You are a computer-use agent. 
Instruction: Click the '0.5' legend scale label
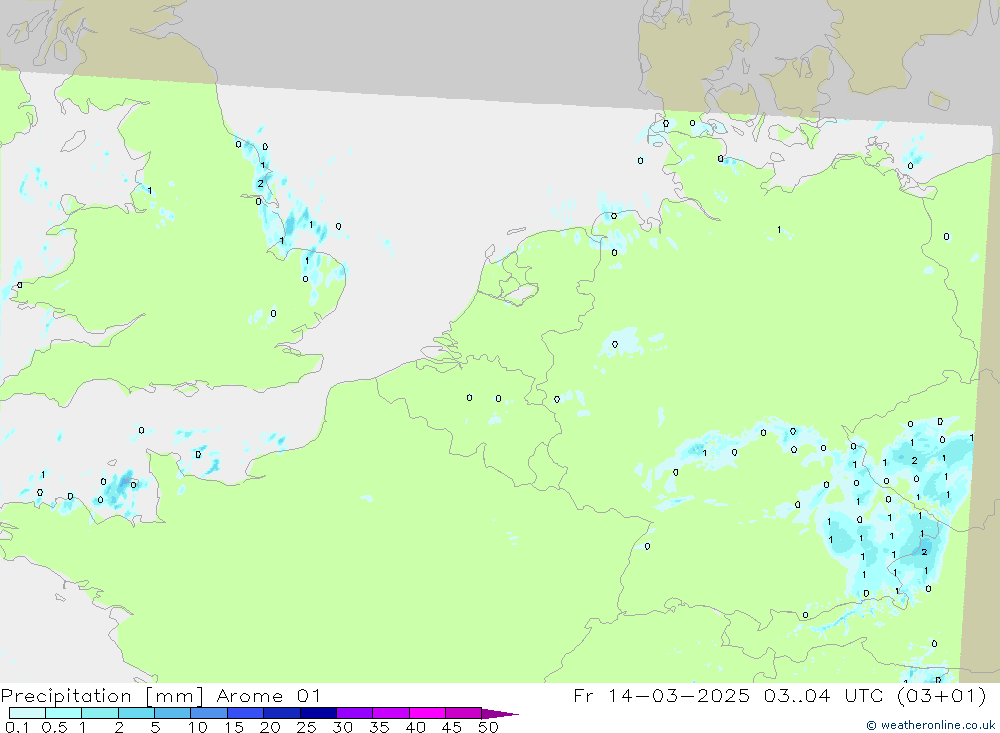(54, 727)
